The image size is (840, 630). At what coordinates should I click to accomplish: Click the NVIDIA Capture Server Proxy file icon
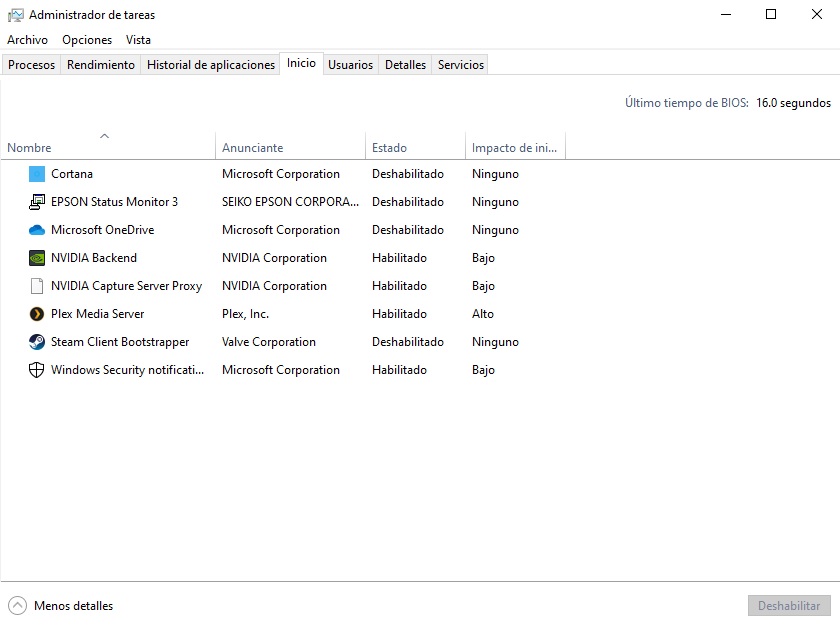(x=36, y=286)
